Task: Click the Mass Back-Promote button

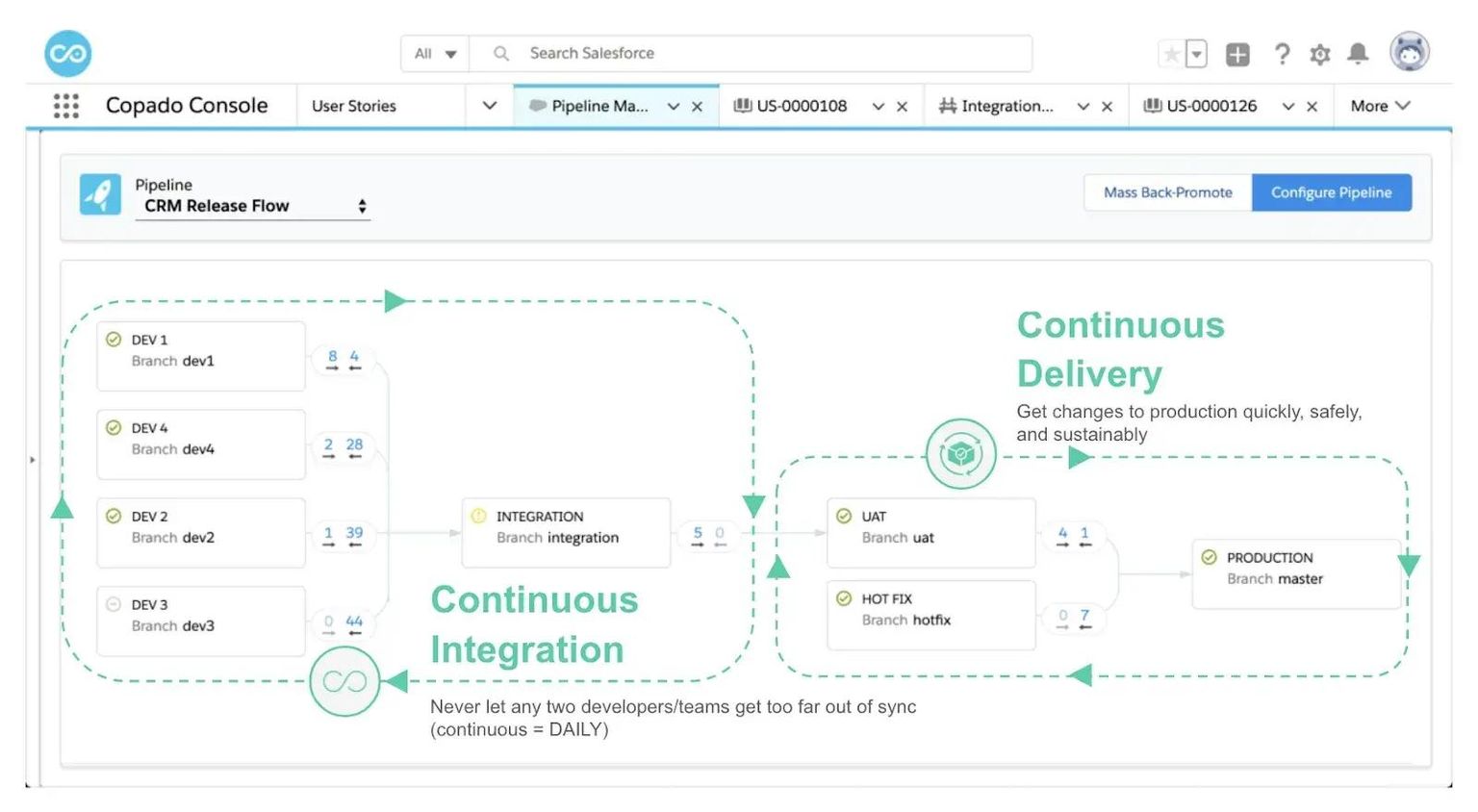Action: pos(1168,192)
